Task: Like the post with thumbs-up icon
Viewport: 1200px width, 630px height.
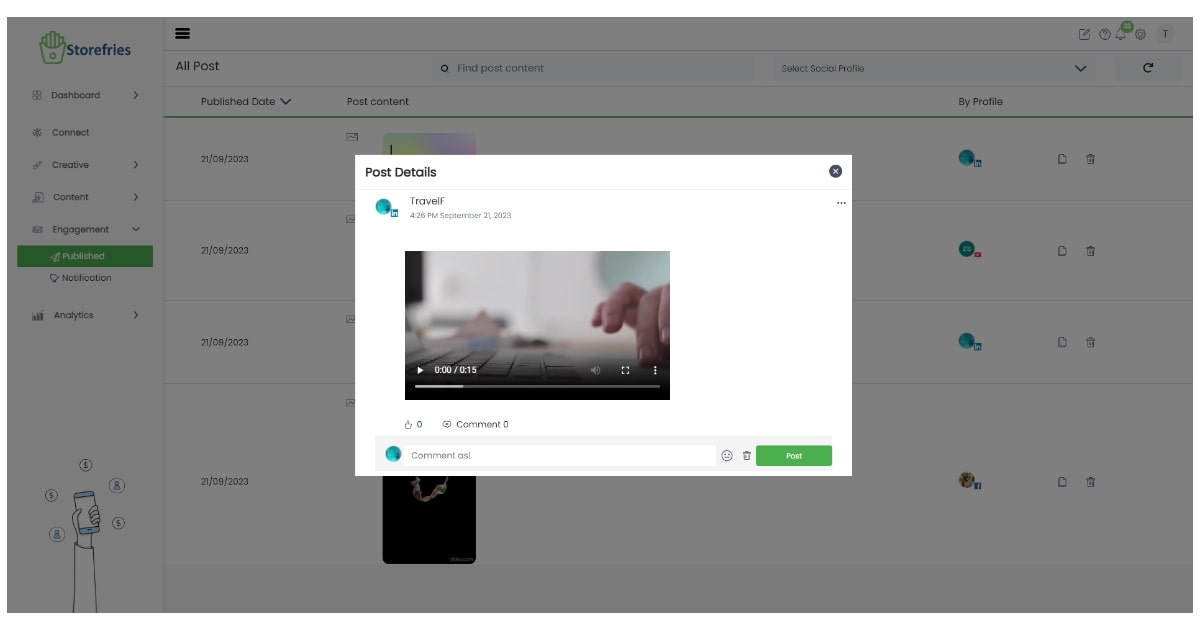Action: point(409,425)
